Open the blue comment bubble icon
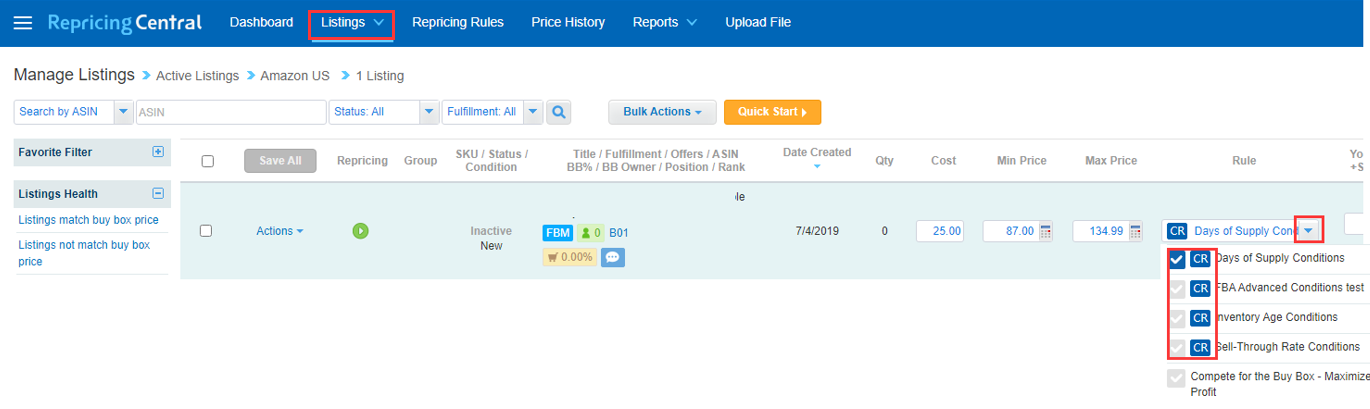The height and width of the screenshot is (409, 1370). [x=613, y=257]
